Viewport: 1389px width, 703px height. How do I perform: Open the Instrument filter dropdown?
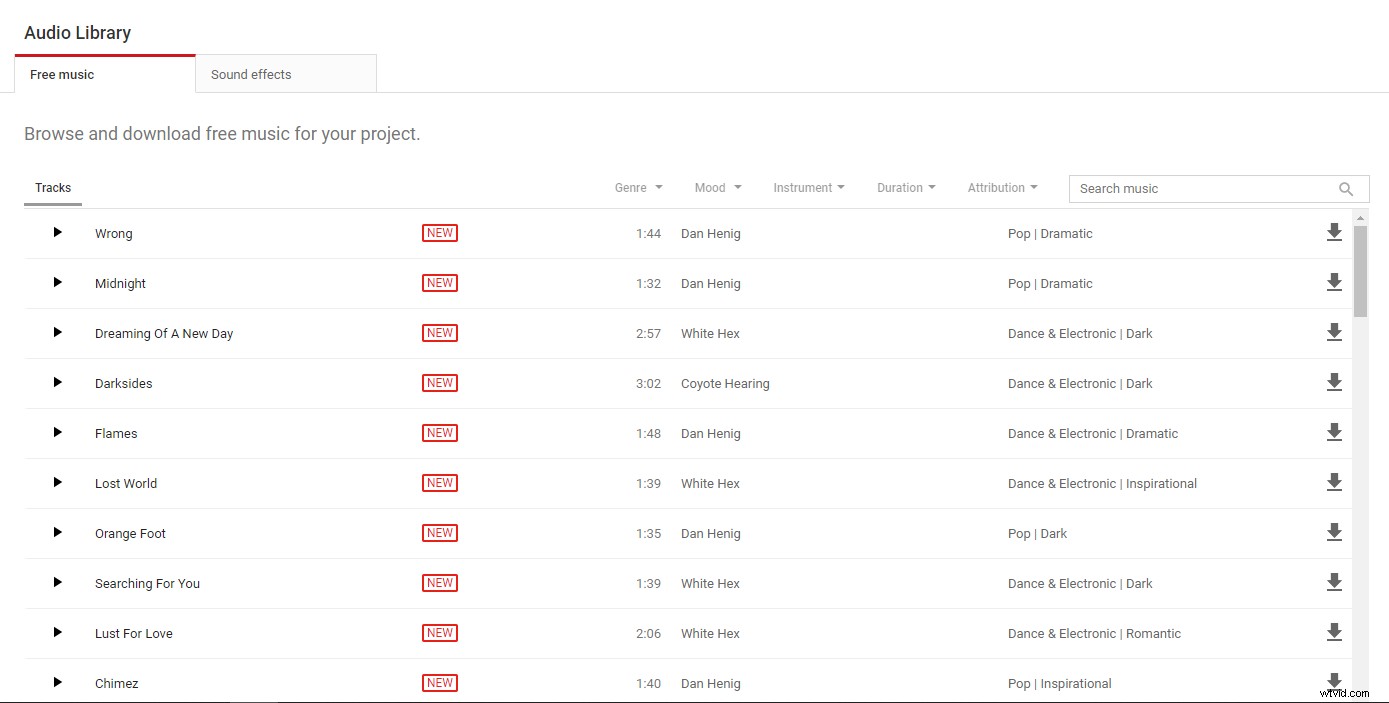point(808,188)
